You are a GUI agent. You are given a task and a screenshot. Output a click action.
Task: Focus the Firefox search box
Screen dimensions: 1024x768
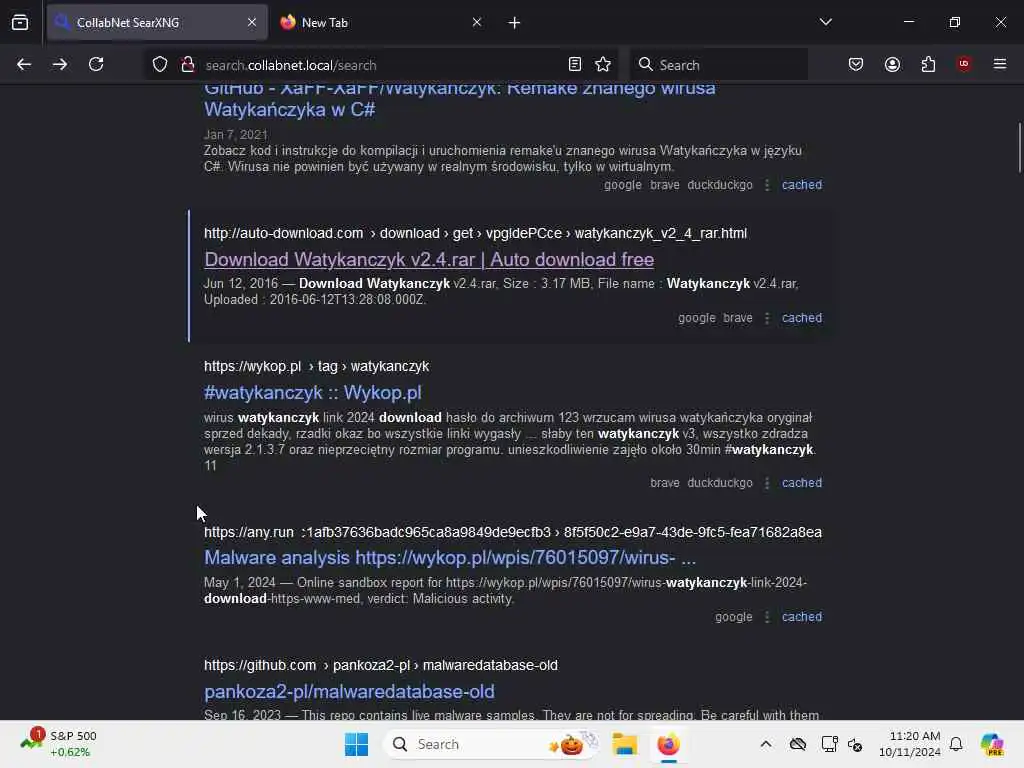[x=718, y=65]
